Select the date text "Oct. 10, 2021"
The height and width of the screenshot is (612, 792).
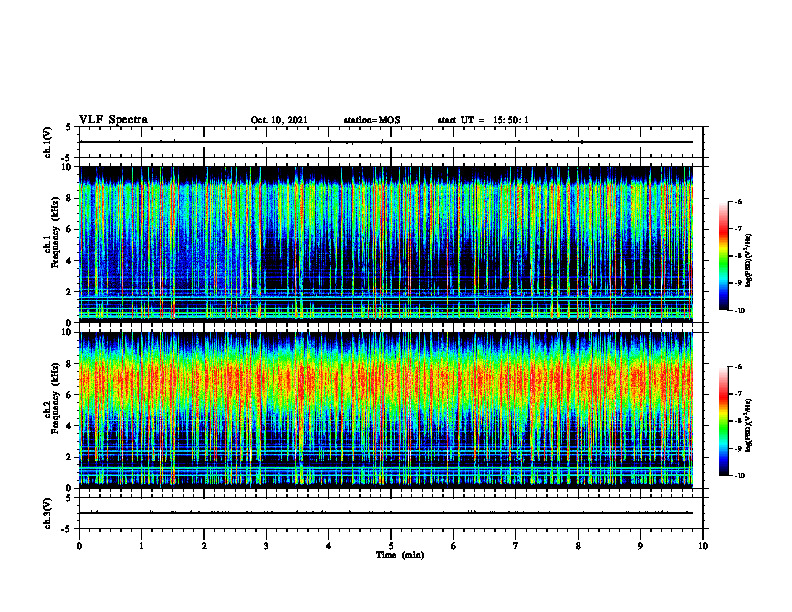click(279, 120)
